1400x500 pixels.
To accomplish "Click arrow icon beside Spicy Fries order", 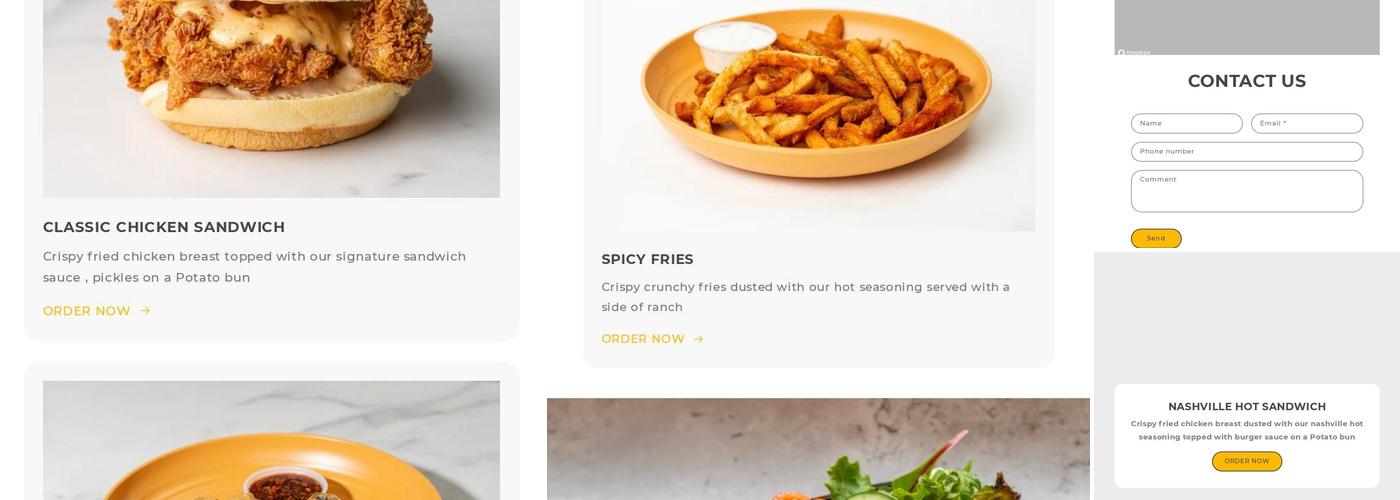I will pyautogui.click(x=698, y=339).
